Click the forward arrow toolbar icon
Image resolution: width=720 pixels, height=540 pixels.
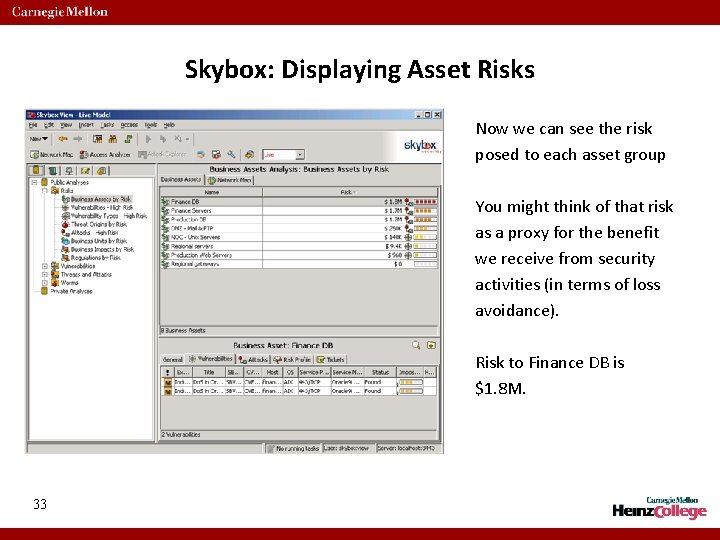(78, 139)
